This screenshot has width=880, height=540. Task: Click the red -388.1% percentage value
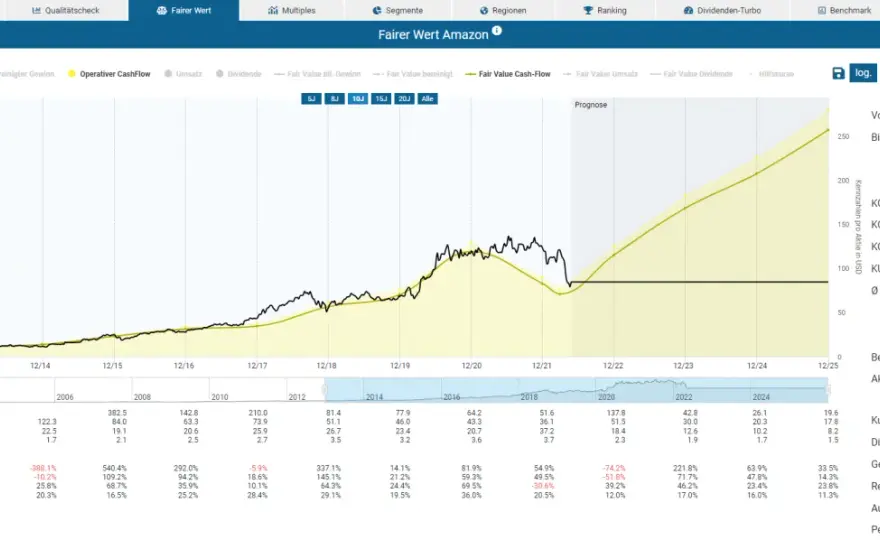pos(43,468)
